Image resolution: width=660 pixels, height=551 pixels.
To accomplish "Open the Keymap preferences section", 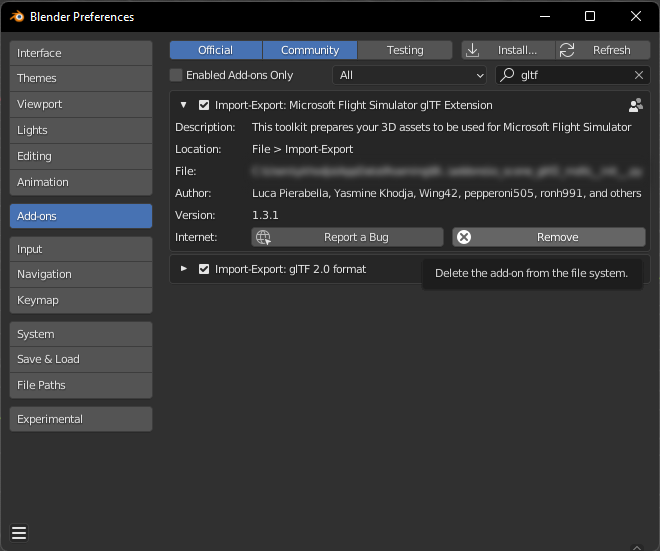I will tap(81, 300).
